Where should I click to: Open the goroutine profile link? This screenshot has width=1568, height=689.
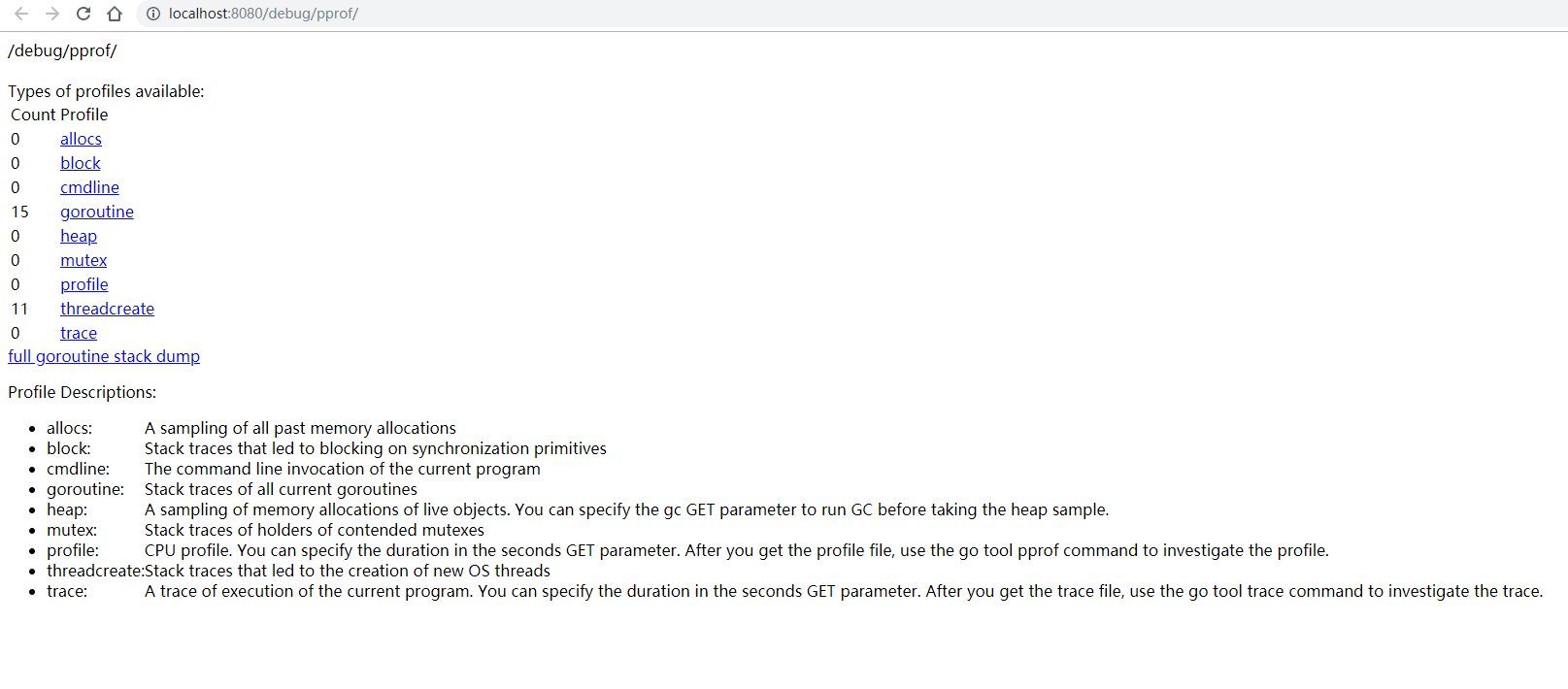click(x=96, y=212)
